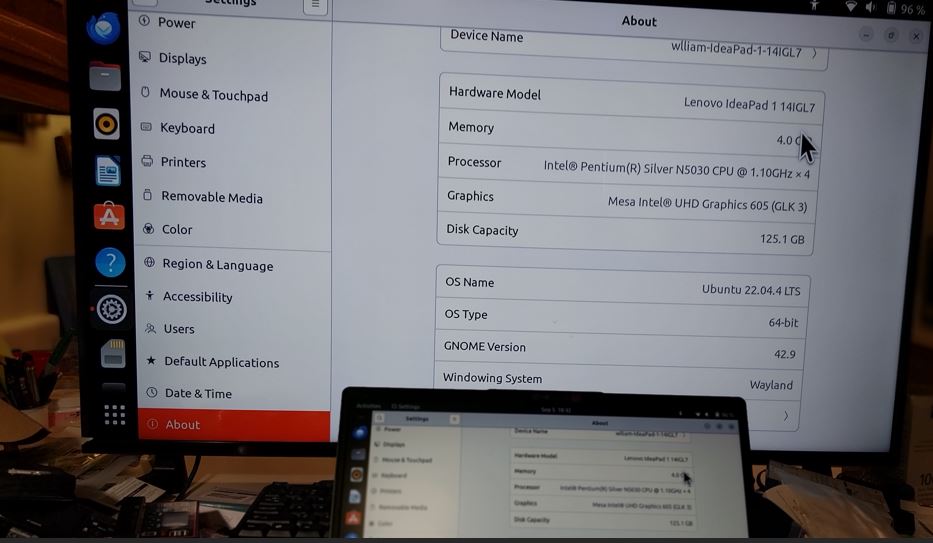
Task: Click the clock icon for Date & Time
Action: [x=152, y=392]
